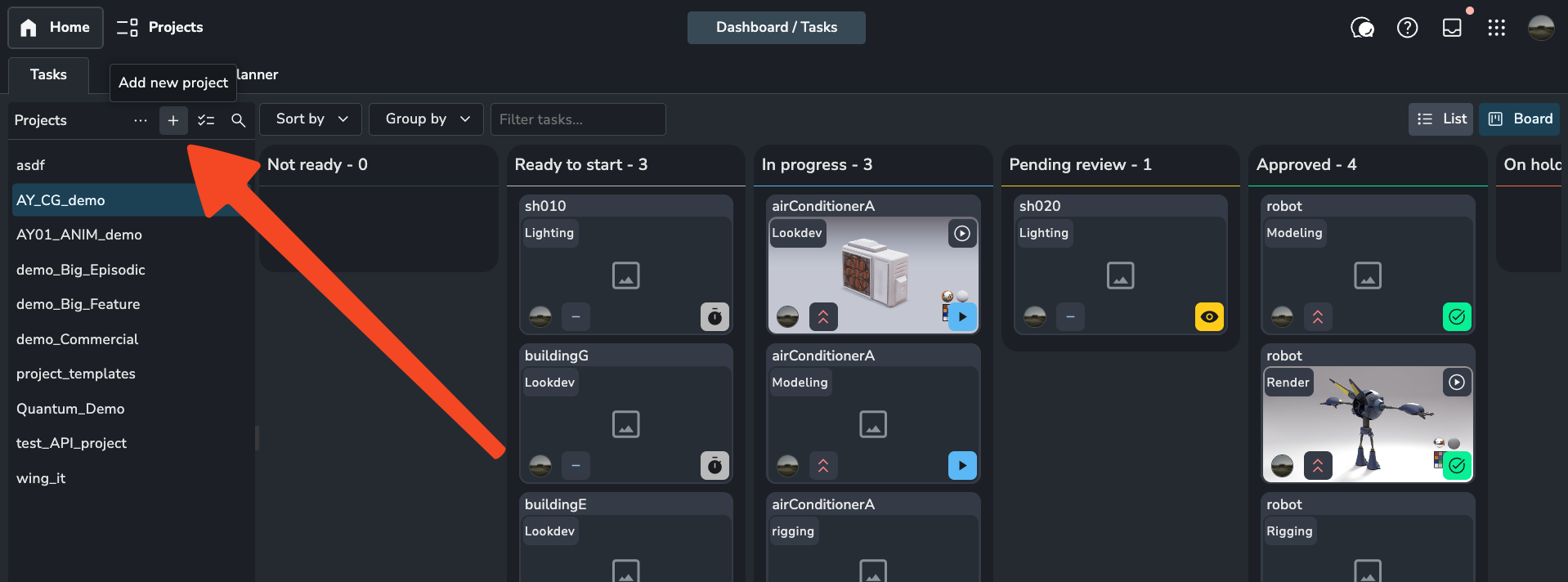Open the user avatar menu
This screenshot has height=582, width=1568.
click(1541, 28)
